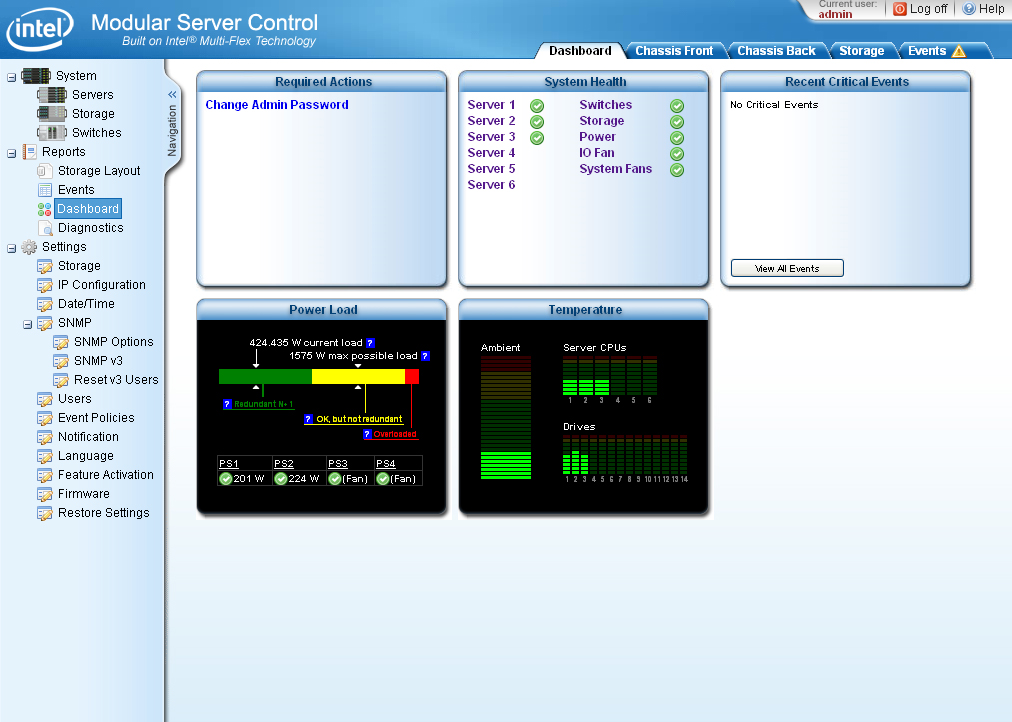The height and width of the screenshot is (722, 1012).
Task: Click the Servers rack icon
Action: [x=52, y=95]
